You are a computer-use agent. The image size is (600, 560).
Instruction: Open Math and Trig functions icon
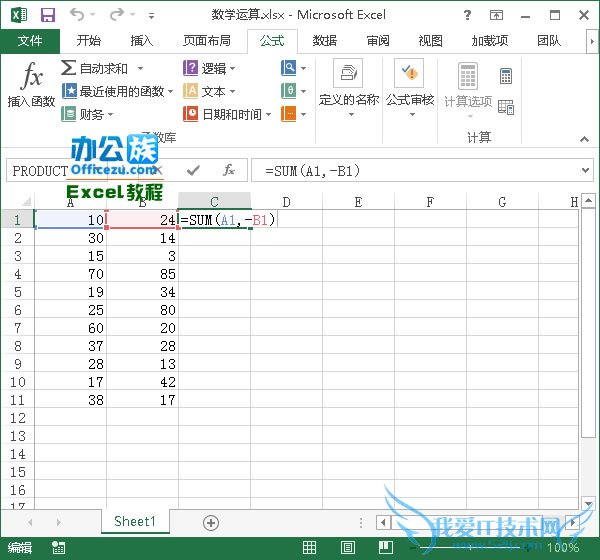(x=289, y=91)
